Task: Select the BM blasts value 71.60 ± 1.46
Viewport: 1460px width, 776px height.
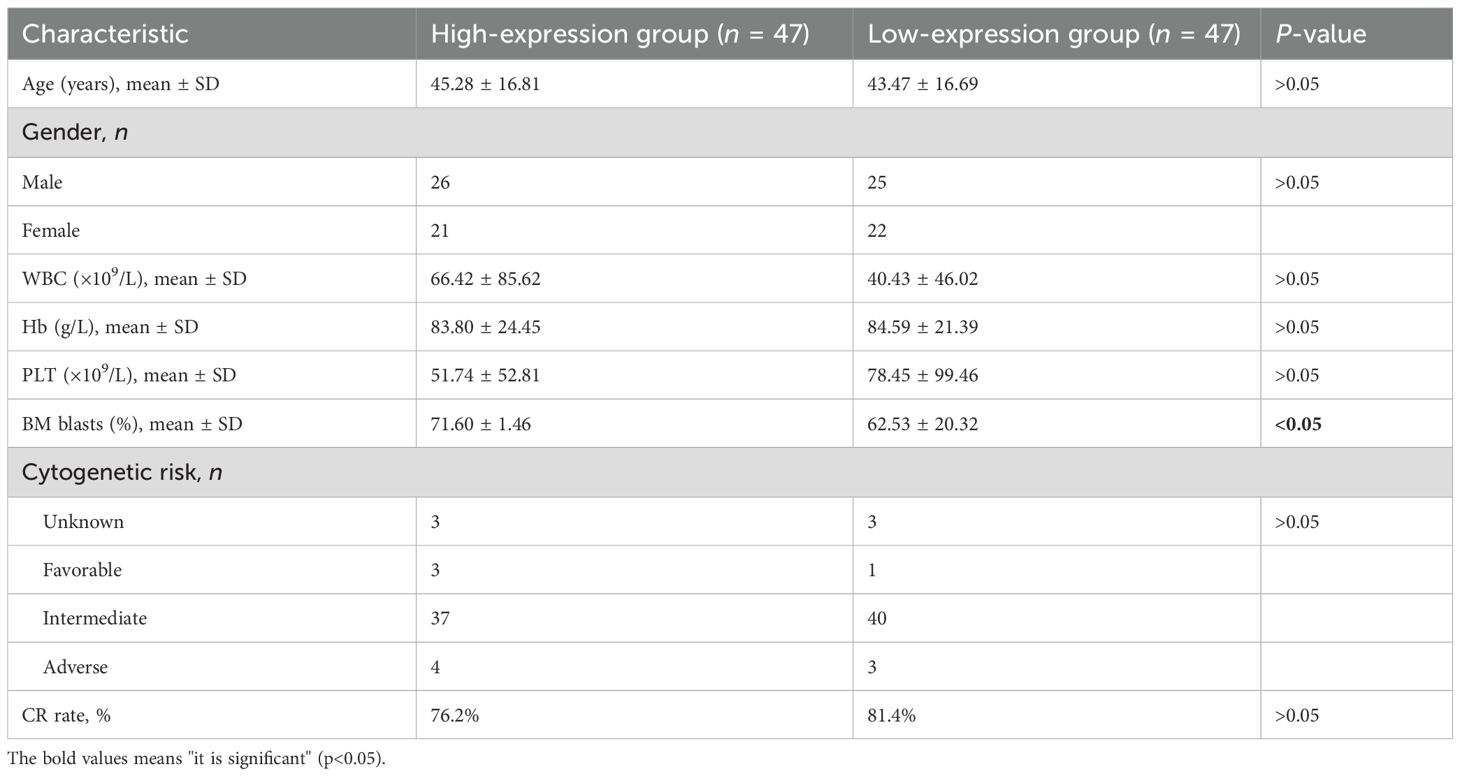Action: pos(481,423)
